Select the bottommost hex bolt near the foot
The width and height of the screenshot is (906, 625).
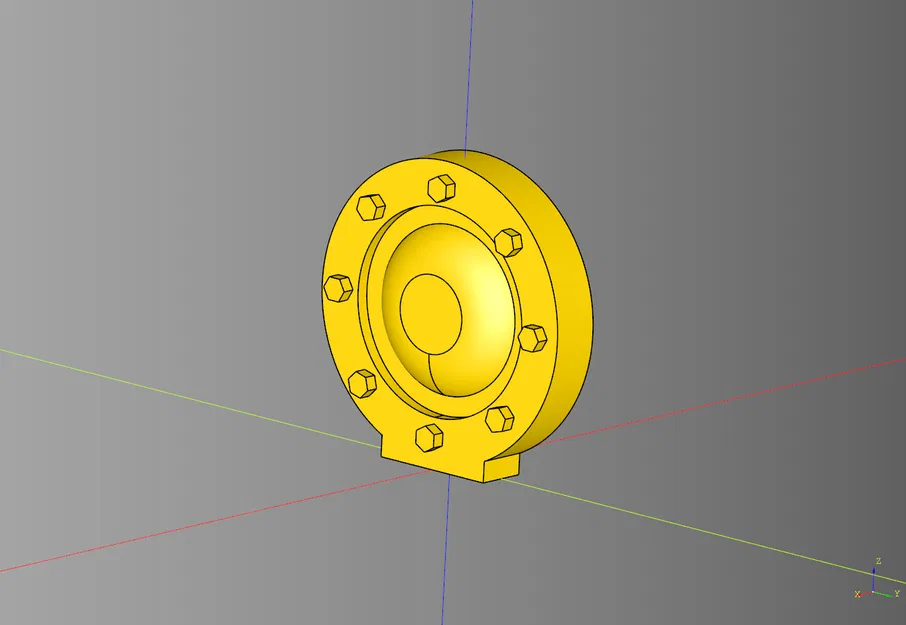[429, 437]
